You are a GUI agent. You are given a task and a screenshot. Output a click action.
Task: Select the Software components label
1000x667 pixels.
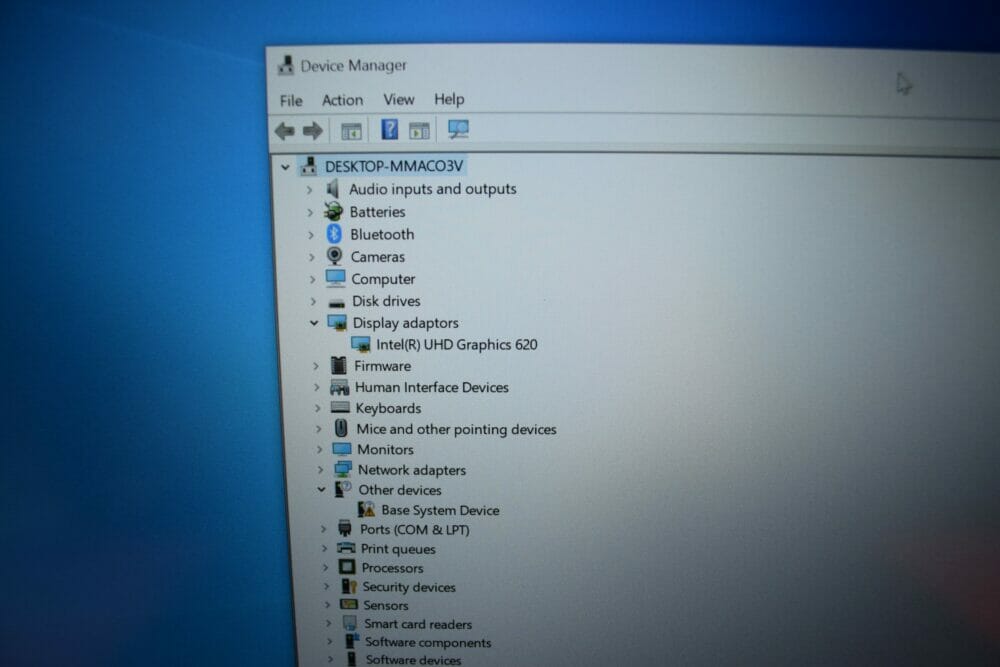tap(428, 643)
